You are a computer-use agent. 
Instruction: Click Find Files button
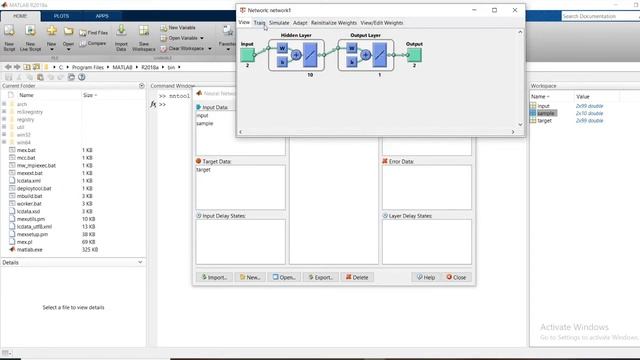pyautogui.click(x=93, y=33)
